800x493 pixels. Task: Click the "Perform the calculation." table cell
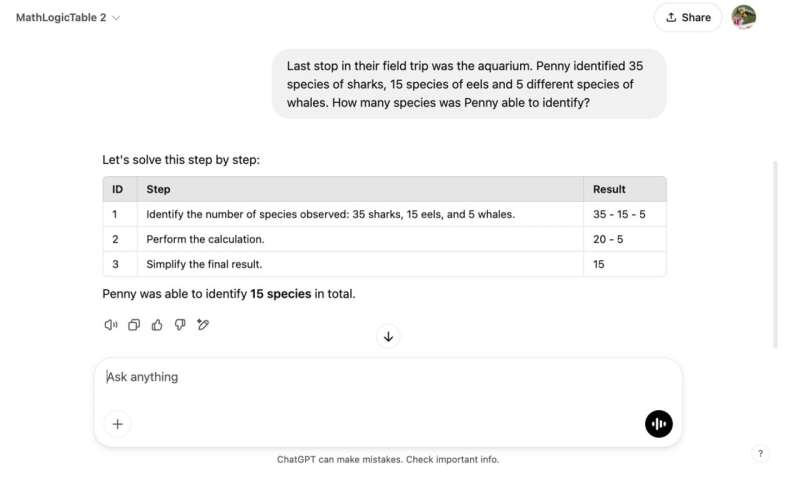click(x=205, y=239)
